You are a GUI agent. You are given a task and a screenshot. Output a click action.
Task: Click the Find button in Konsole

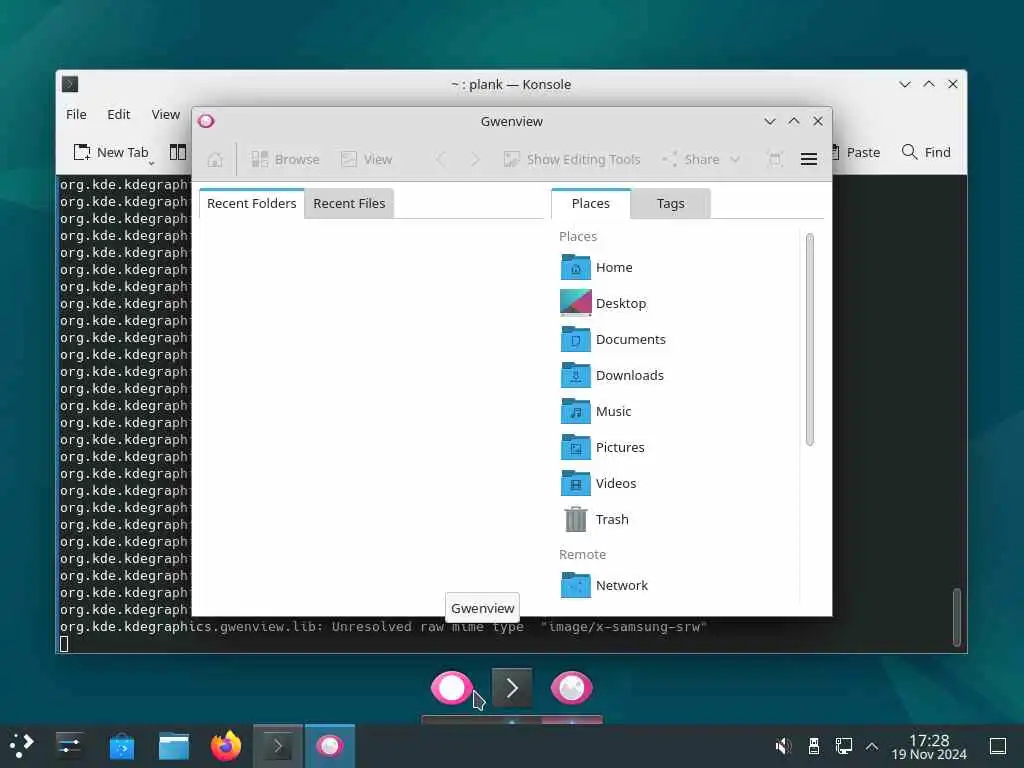(x=926, y=152)
